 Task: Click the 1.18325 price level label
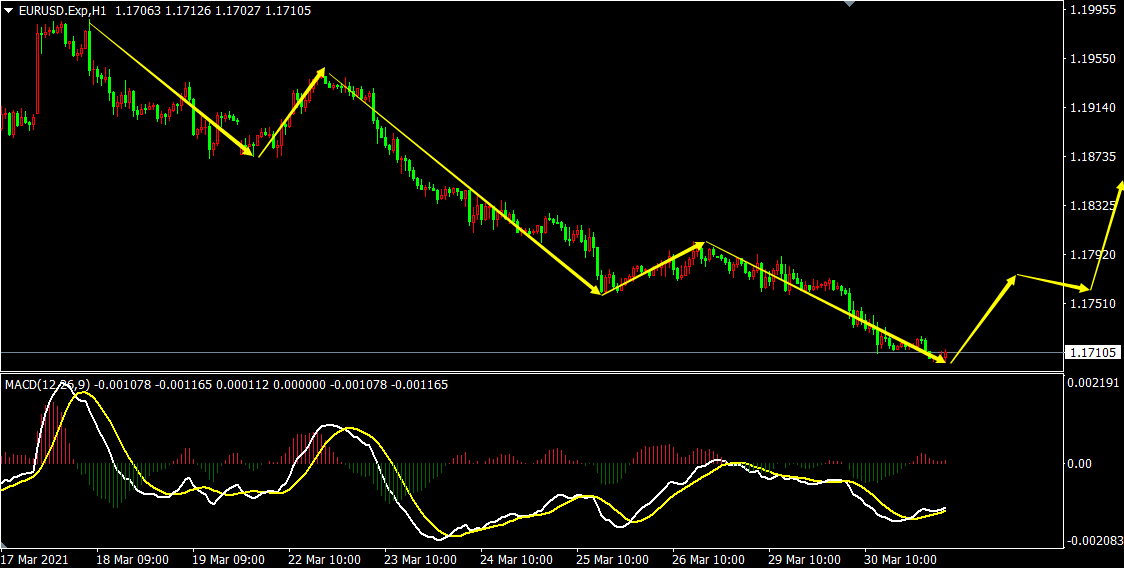[1093, 205]
